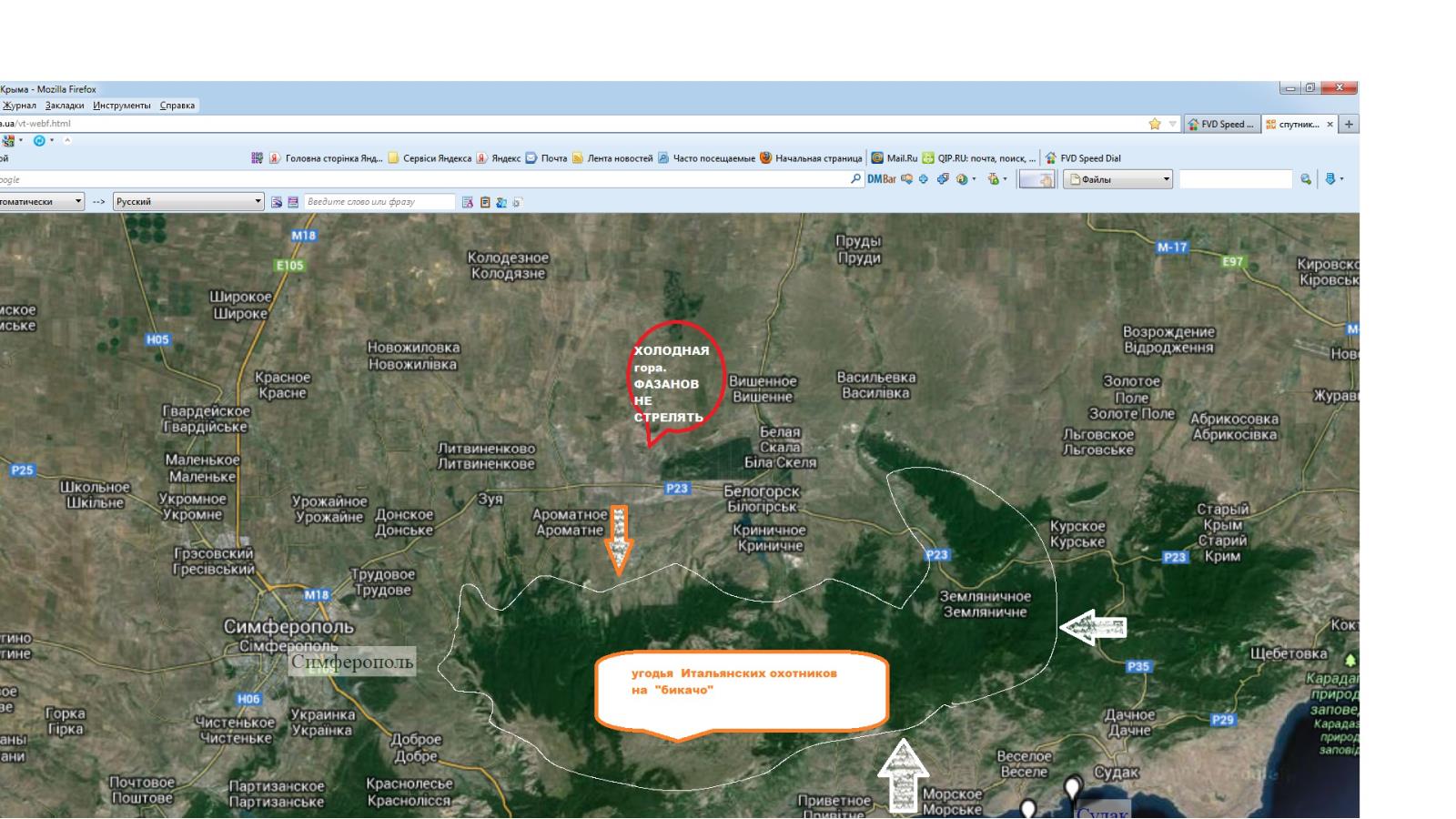1456x819 pixels.
Task: Open the Почта bookmark
Action: pos(546,158)
